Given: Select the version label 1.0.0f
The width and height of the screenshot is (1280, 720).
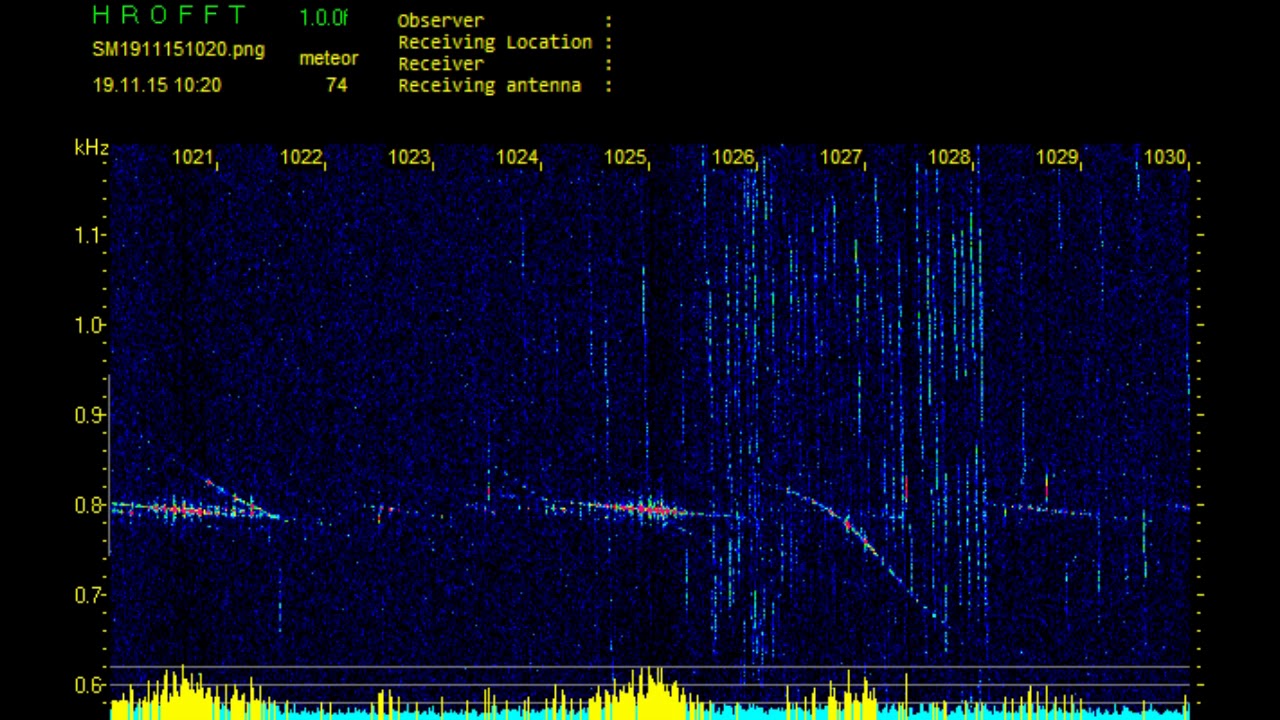Looking at the screenshot, I should (323, 18).
